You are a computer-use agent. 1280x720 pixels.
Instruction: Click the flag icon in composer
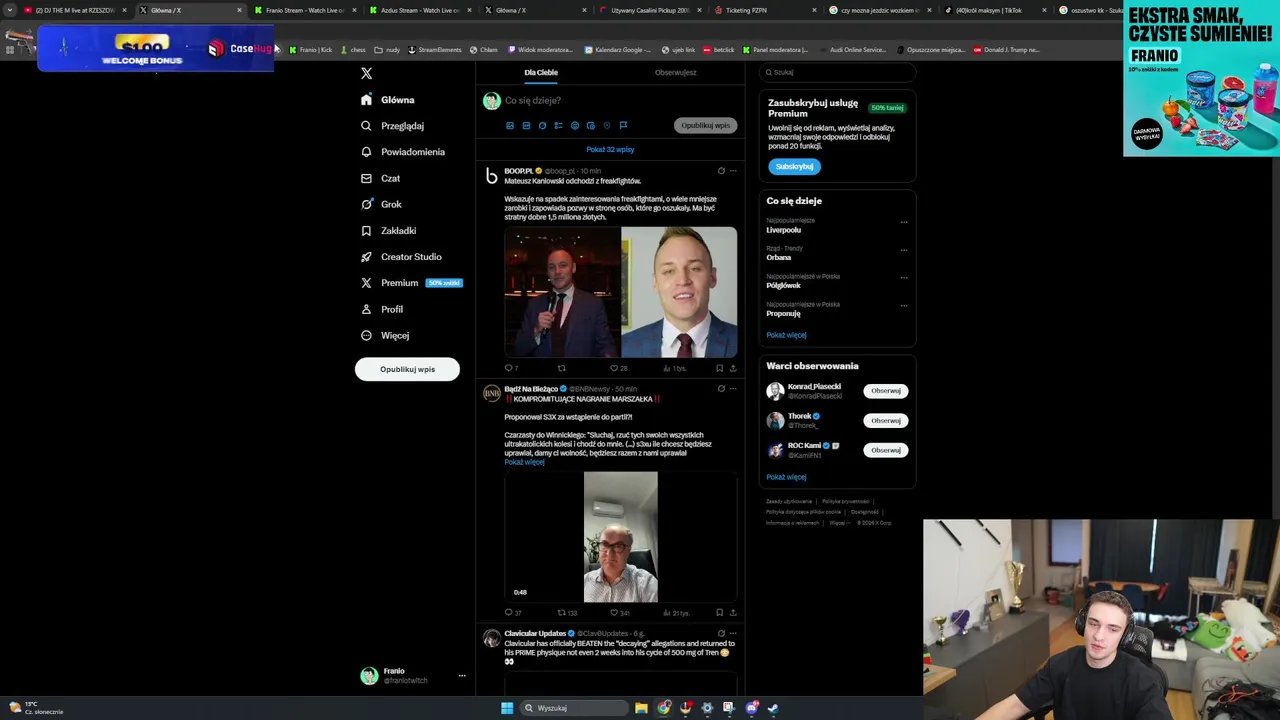point(623,125)
